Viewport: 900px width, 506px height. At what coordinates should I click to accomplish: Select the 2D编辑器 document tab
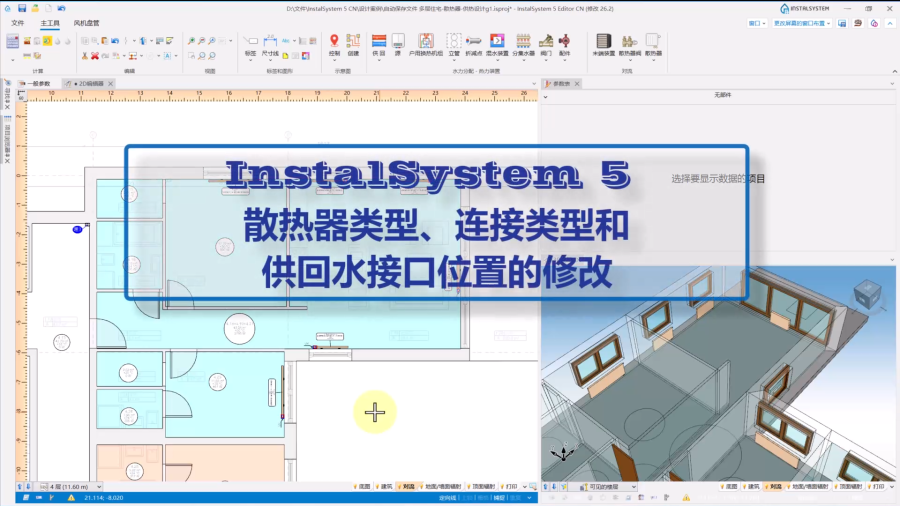(89, 84)
